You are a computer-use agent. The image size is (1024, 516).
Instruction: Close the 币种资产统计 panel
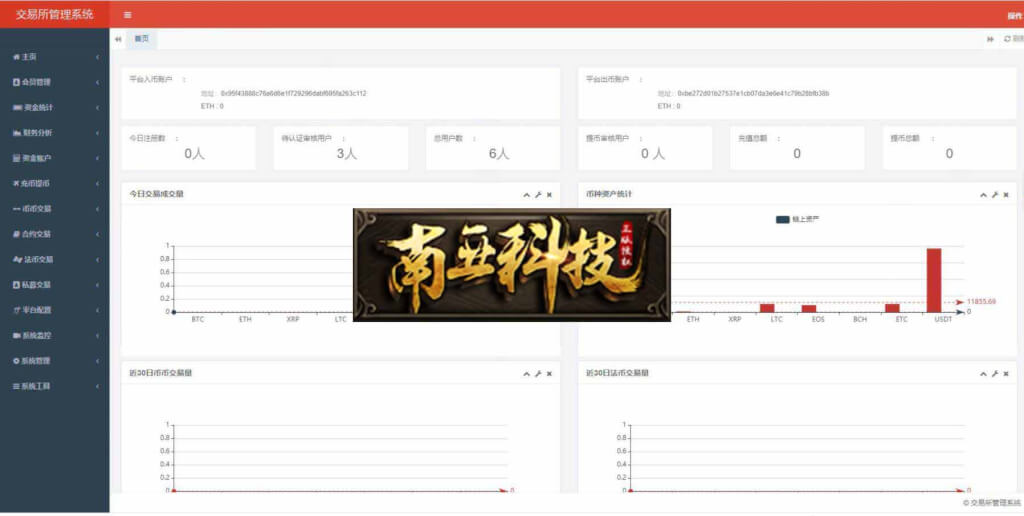click(1006, 195)
